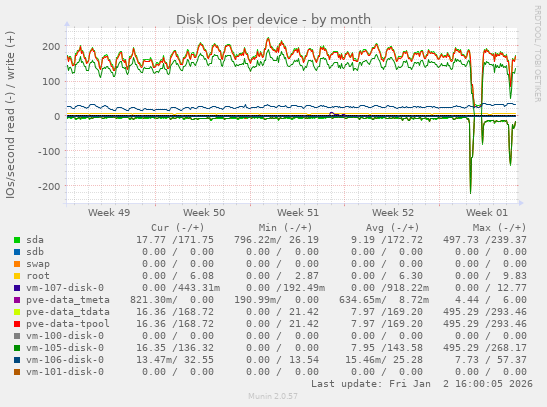
Task: Click the Cur (-/+) column header
Action: tap(178, 228)
